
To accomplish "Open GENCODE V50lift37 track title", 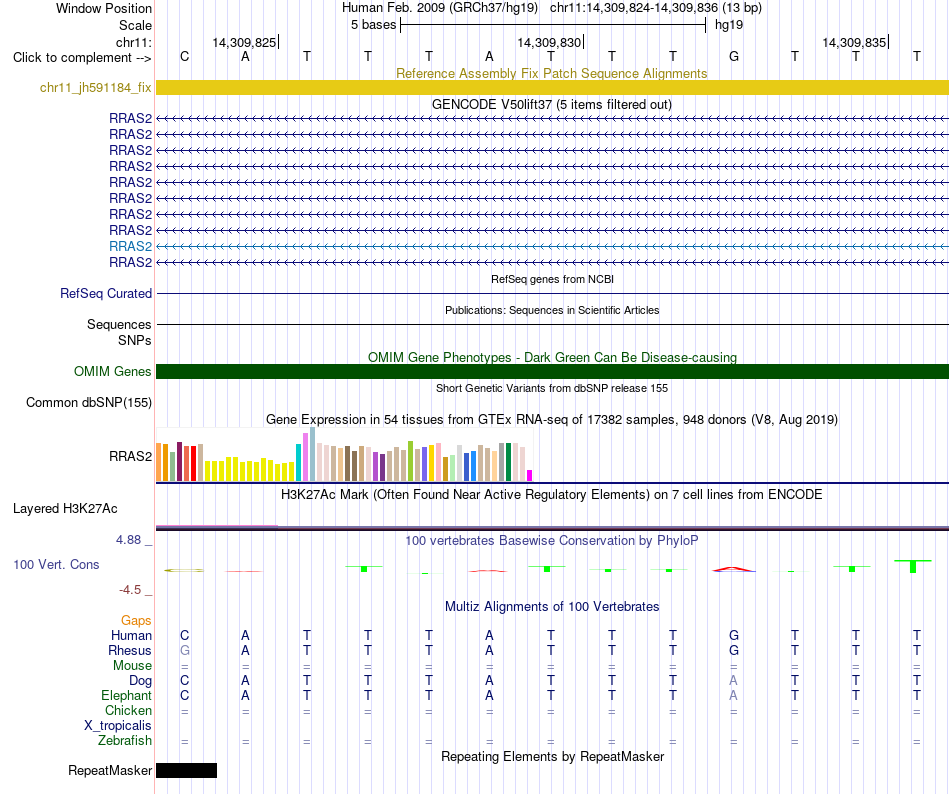I will point(552,104).
